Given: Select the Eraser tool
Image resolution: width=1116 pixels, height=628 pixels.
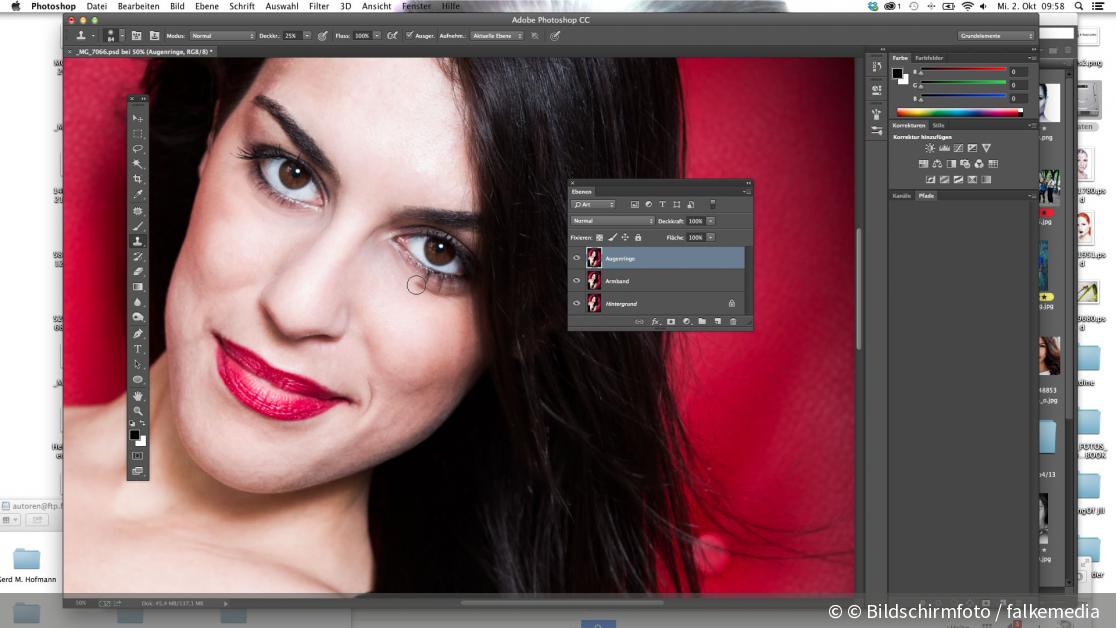Looking at the screenshot, I should tap(137, 271).
